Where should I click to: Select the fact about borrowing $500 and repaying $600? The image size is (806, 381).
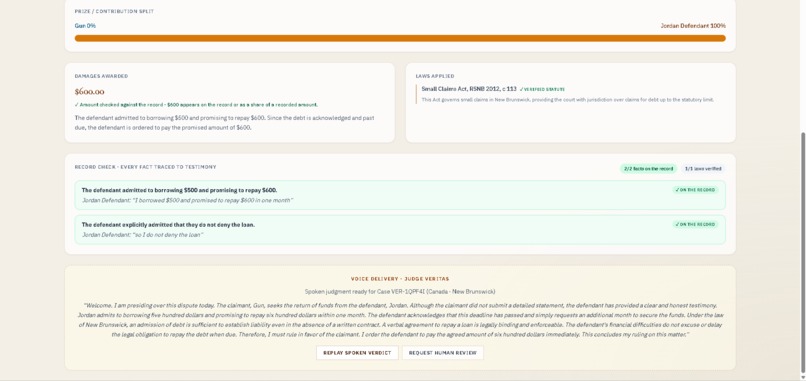(179, 190)
